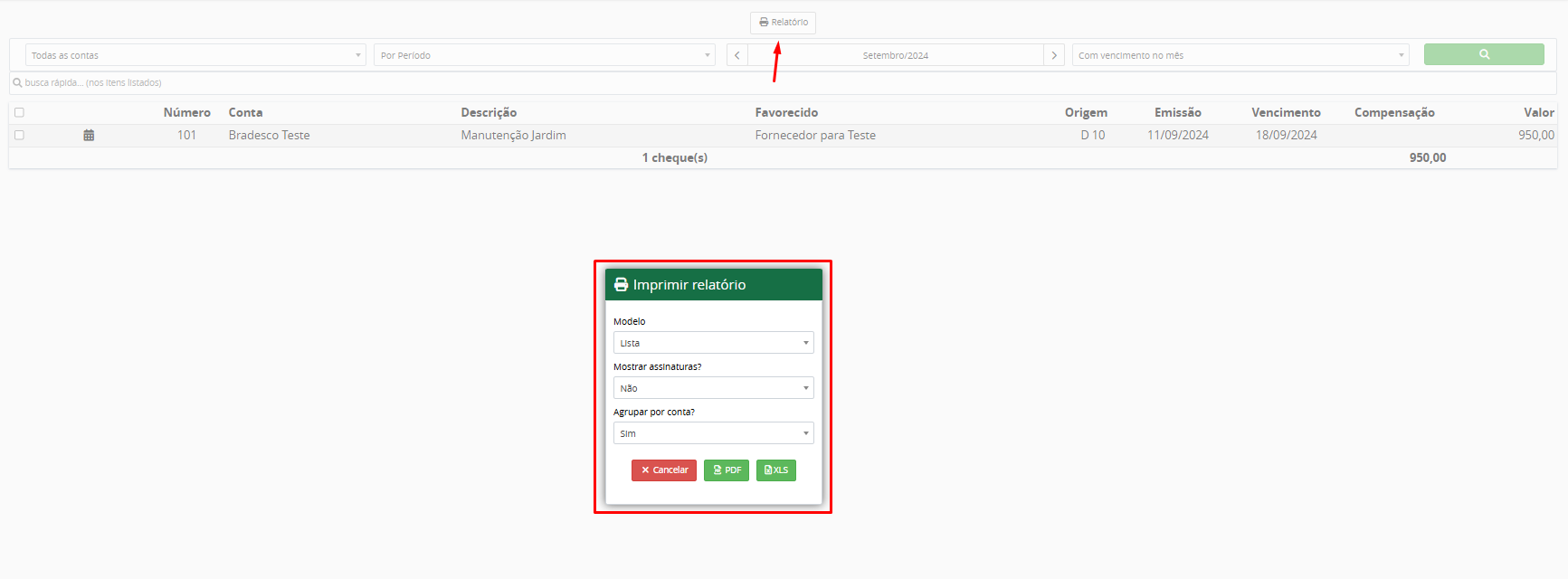This screenshot has height=579, width=1568.
Task: Cancel the print report dialog
Action: 664,470
